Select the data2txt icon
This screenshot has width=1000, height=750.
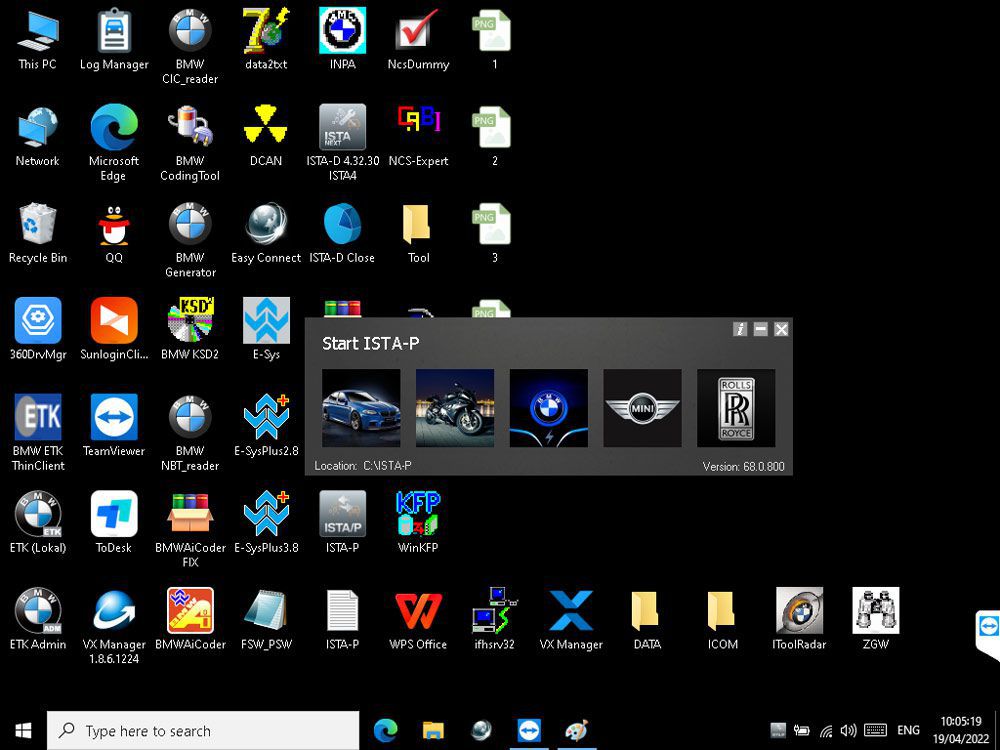tap(266, 40)
